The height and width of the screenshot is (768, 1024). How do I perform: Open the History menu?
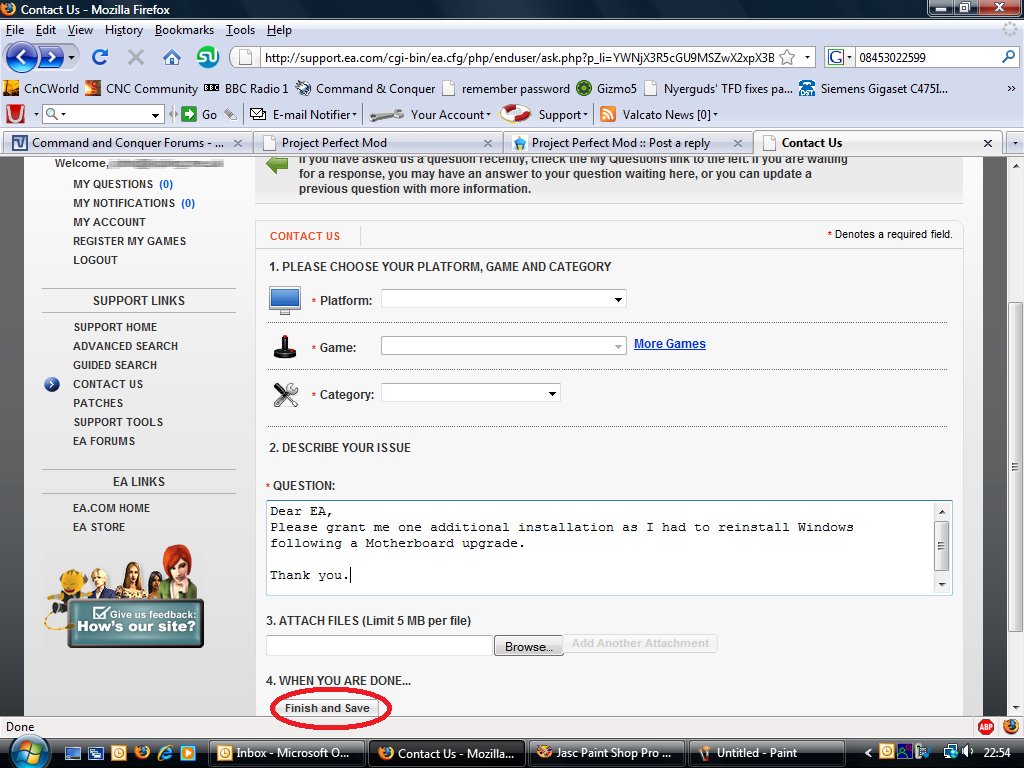123,30
